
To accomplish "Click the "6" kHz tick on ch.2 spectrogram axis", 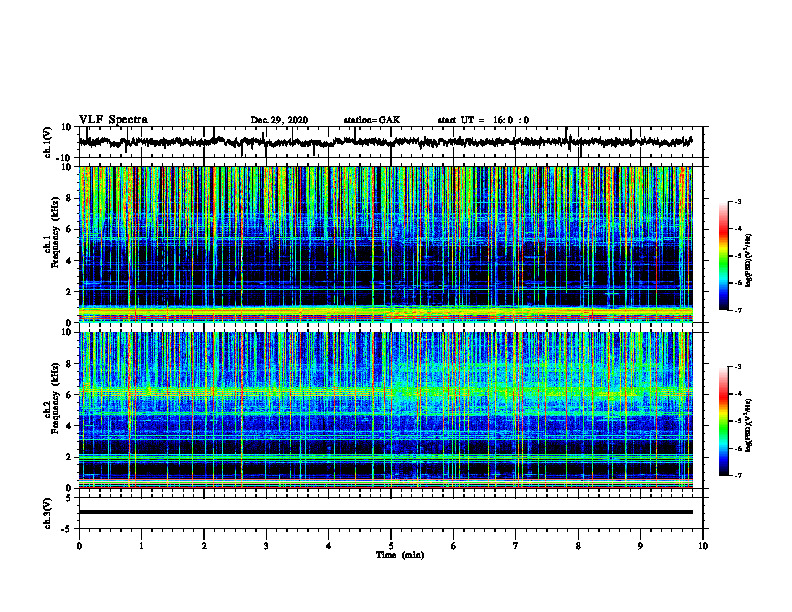I will point(69,395).
